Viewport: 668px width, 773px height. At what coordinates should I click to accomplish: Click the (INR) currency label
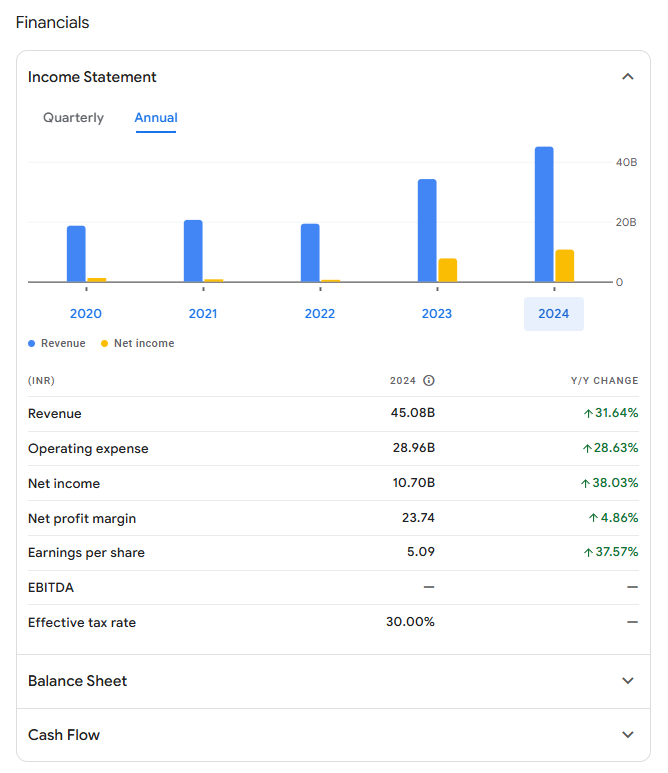pos(41,381)
